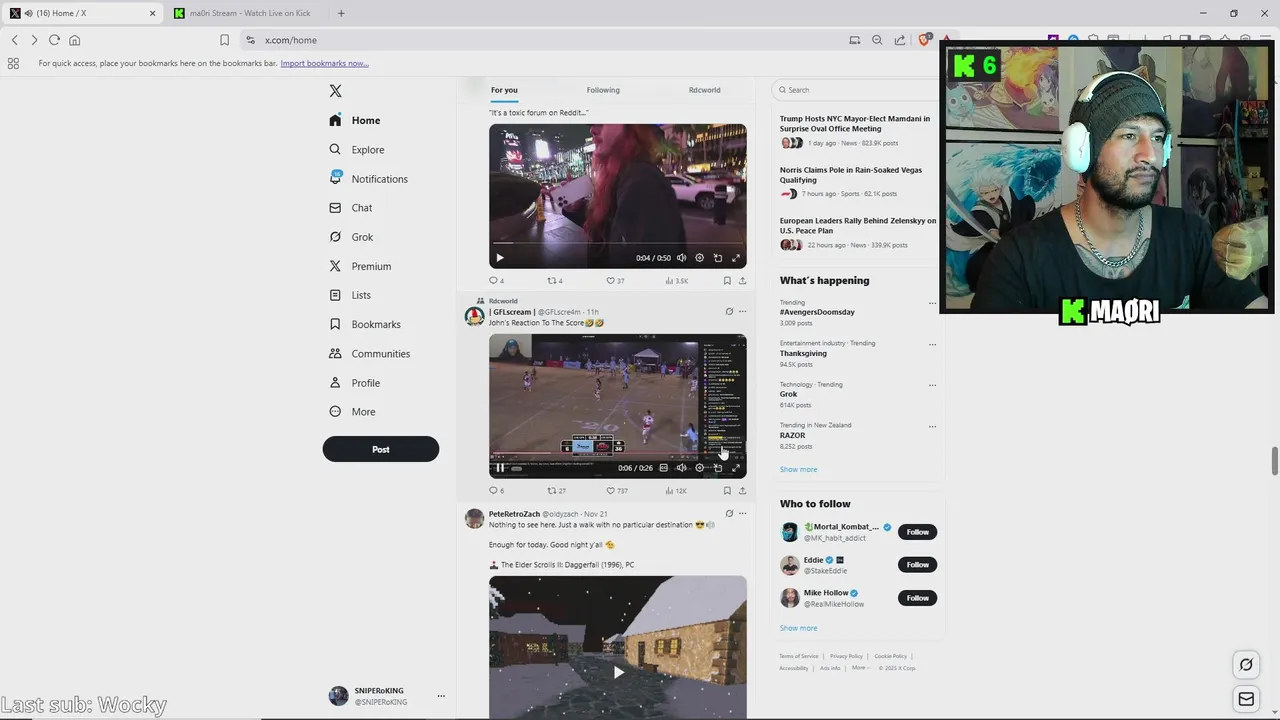1280x720 pixels.
Task: Enter fullscreen on GFLscream video
Action: [736, 468]
